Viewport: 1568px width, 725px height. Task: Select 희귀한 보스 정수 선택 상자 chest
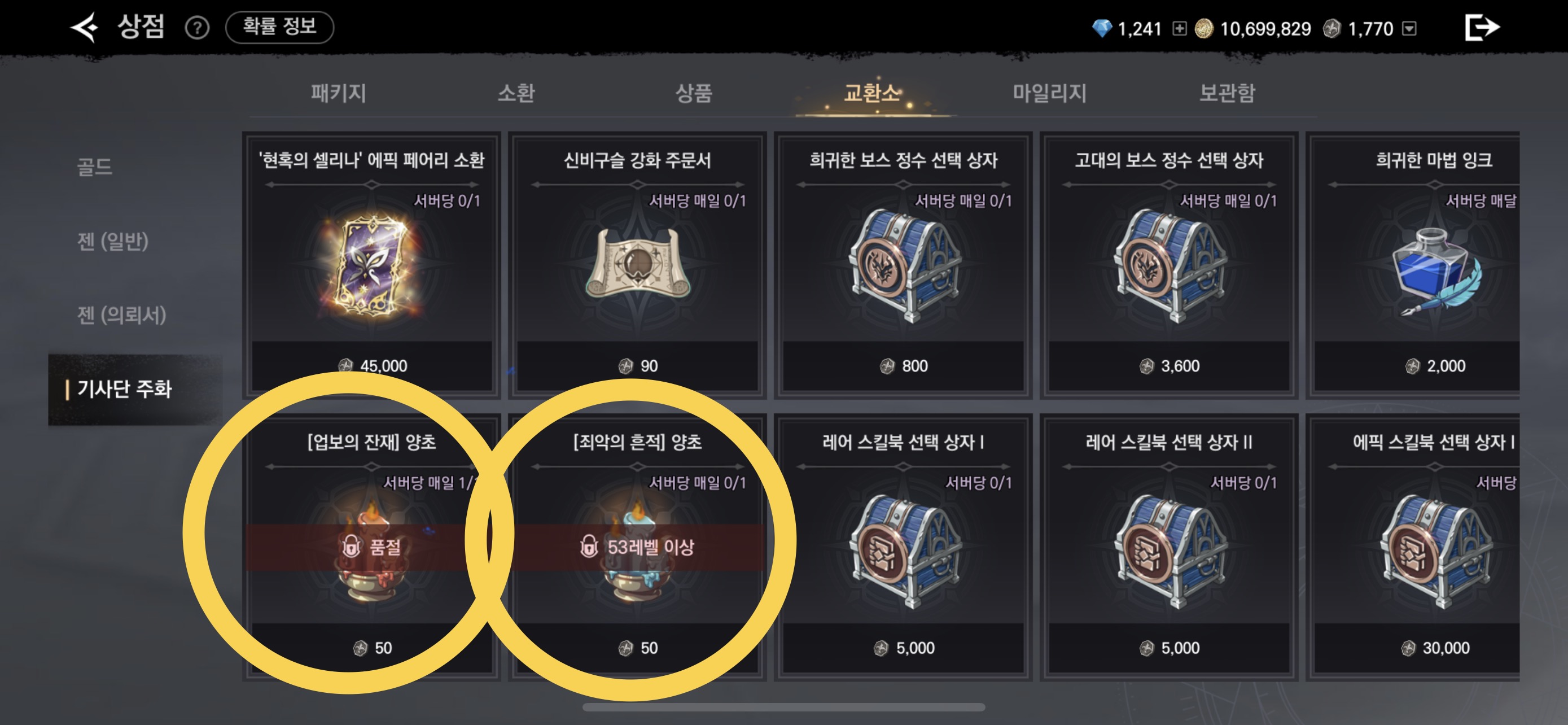point(903,265)
